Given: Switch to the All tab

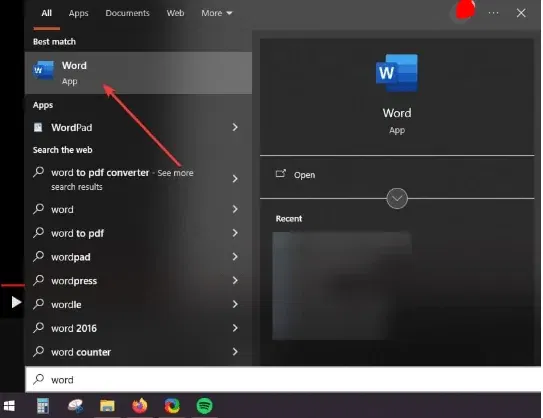Looking at the screenshot, I should click(x=46, y=13).
